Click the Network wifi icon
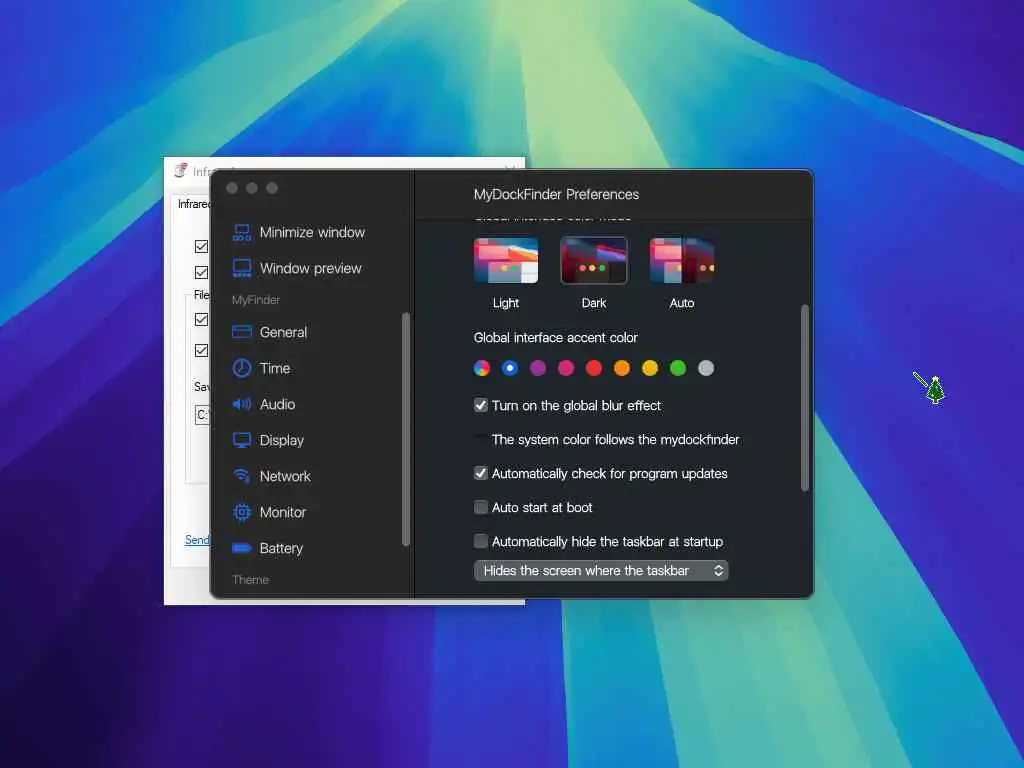The image size is (1024, 768). 242,476
